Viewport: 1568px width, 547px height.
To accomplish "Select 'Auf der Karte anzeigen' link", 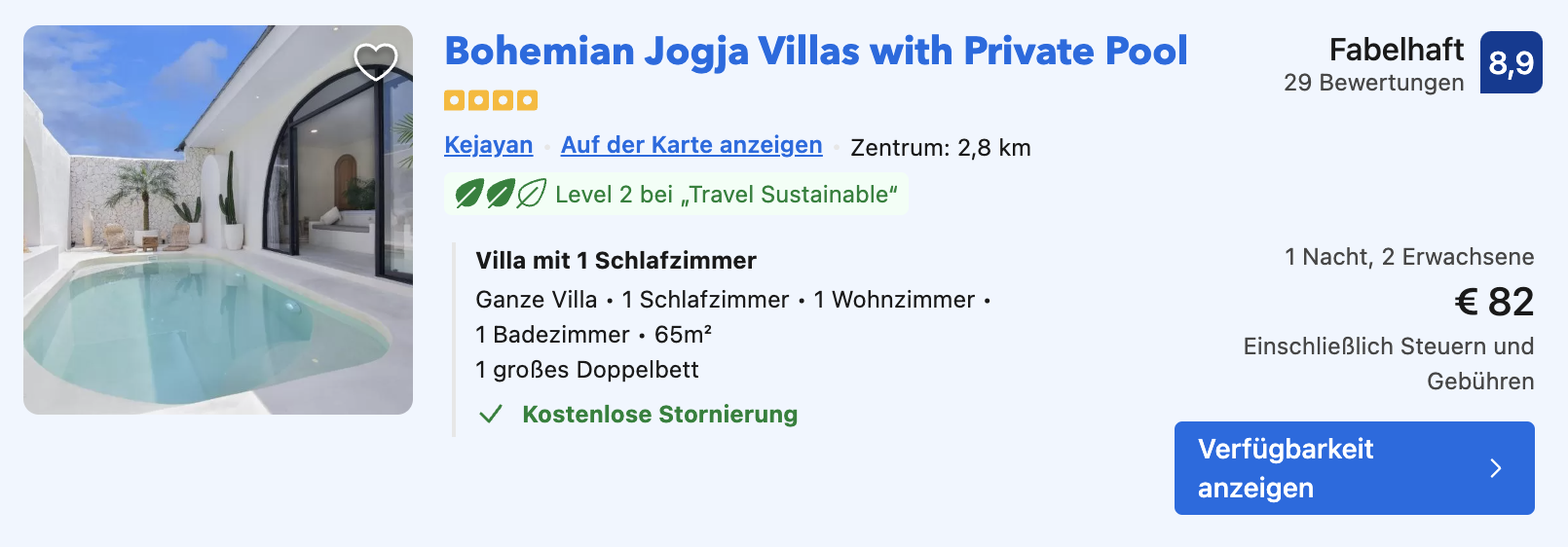I will [691, 145].
